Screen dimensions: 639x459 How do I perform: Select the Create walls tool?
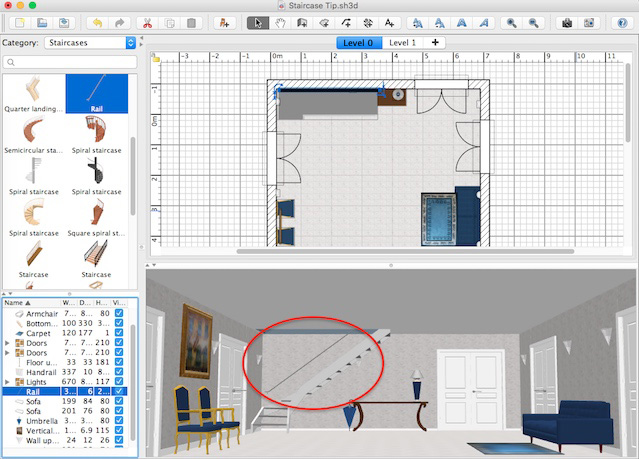301,22
